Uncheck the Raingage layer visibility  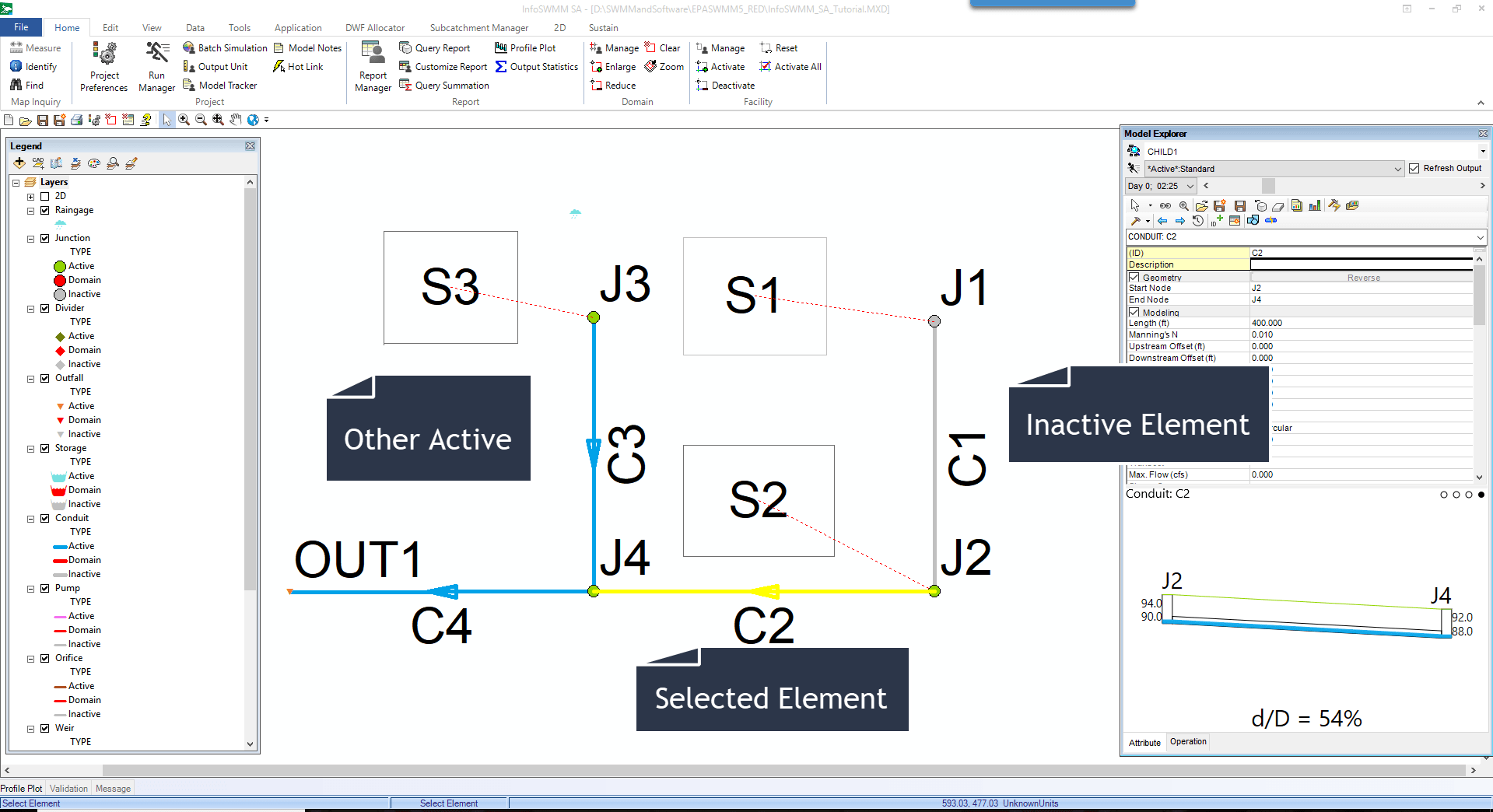pyautogui.click(x=45, y=210)
